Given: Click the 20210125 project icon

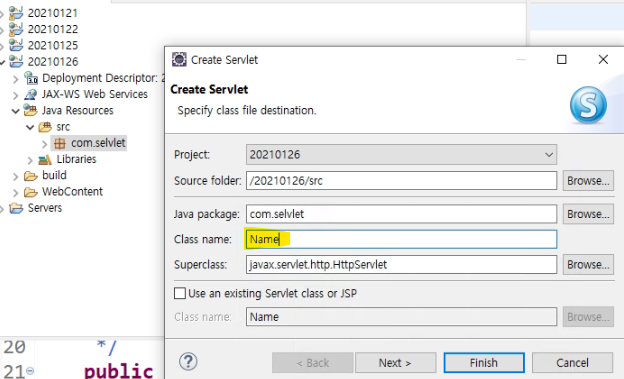Looking at the screenshot, I should (16, 45).
